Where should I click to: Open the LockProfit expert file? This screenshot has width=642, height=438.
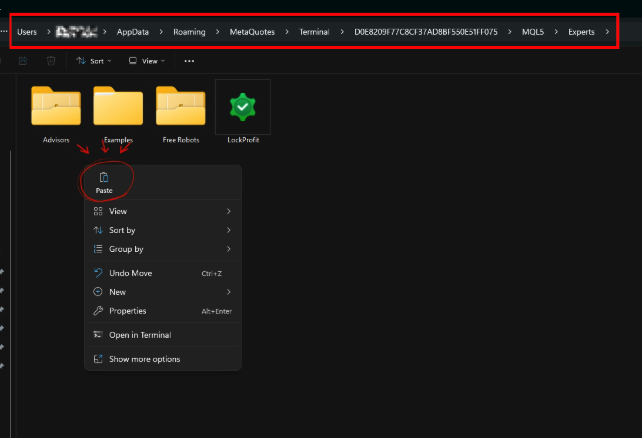[x=243, y=112]
